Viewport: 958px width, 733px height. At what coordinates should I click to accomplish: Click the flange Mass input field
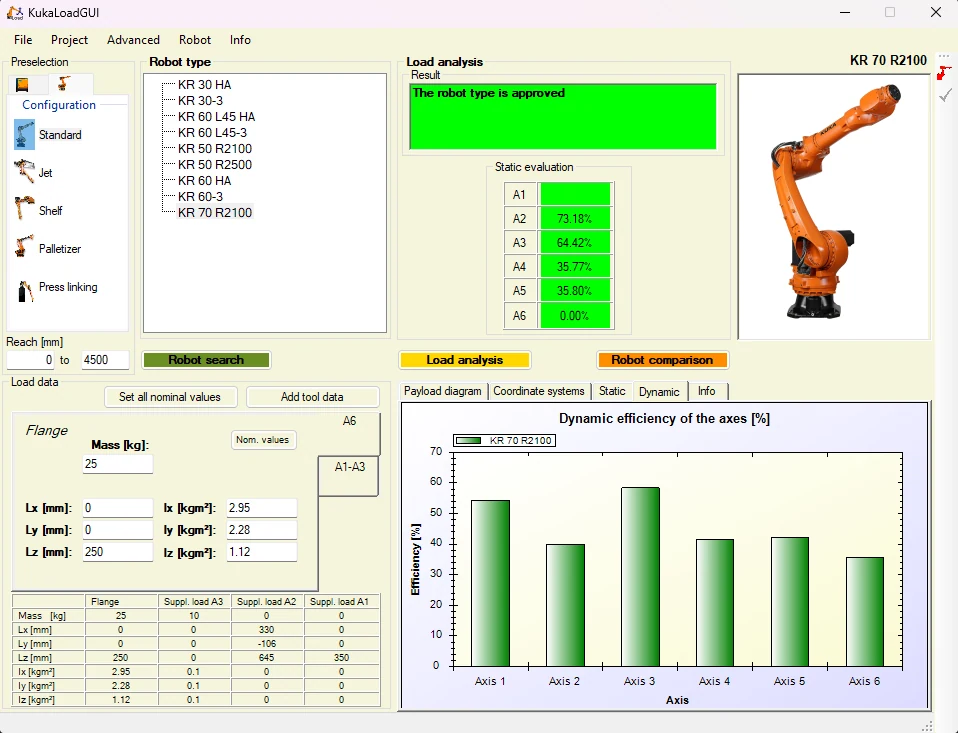coord(117,464)
